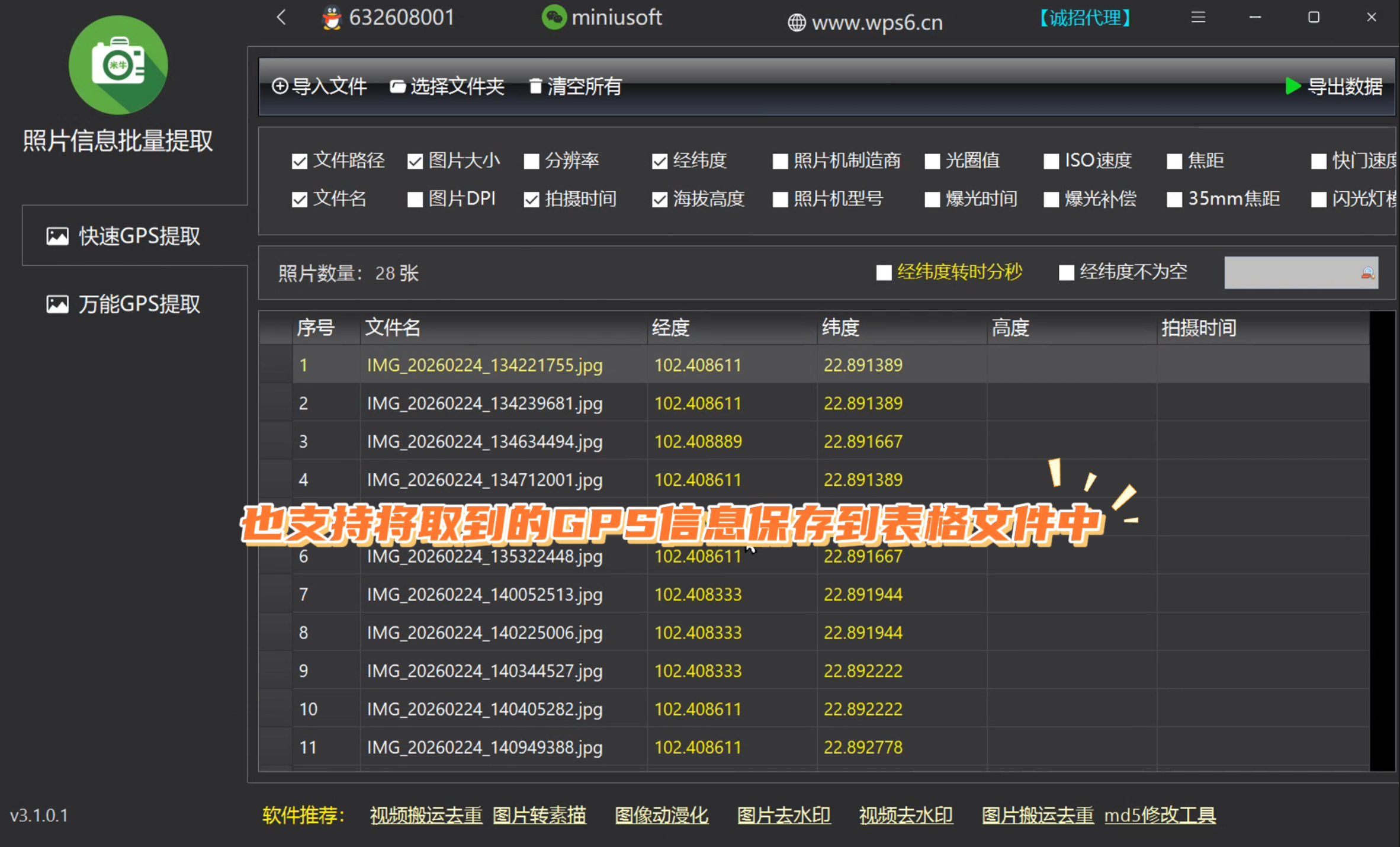Viewport: 1400px width, 847px height.
Task: Click the green play icon for 导出数据
Action: [1293, 86]
